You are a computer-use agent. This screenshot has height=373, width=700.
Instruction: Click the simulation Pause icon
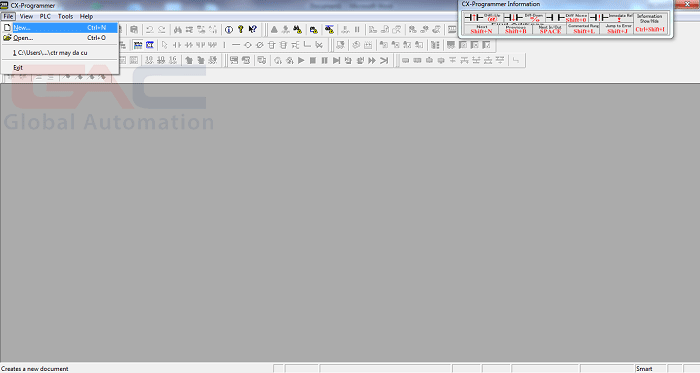coord(325,60)
